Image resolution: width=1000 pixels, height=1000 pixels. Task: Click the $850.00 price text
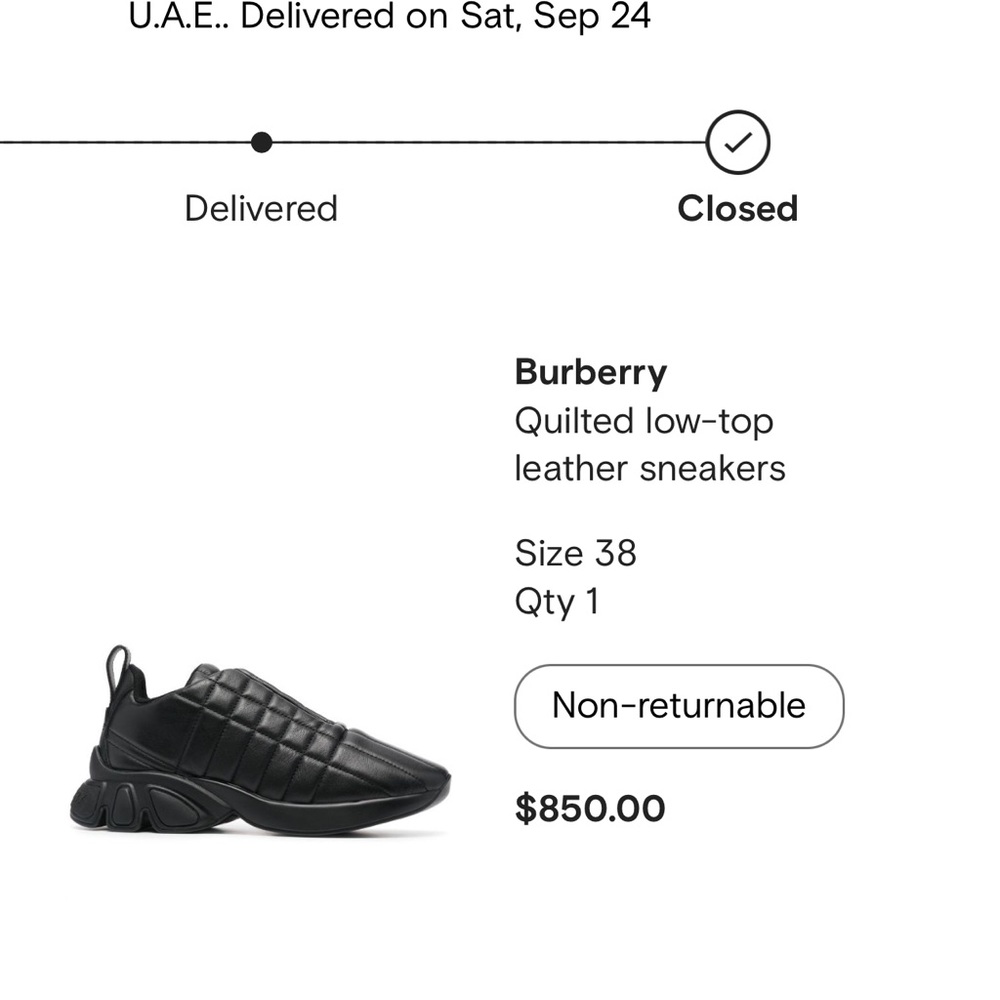588,807
